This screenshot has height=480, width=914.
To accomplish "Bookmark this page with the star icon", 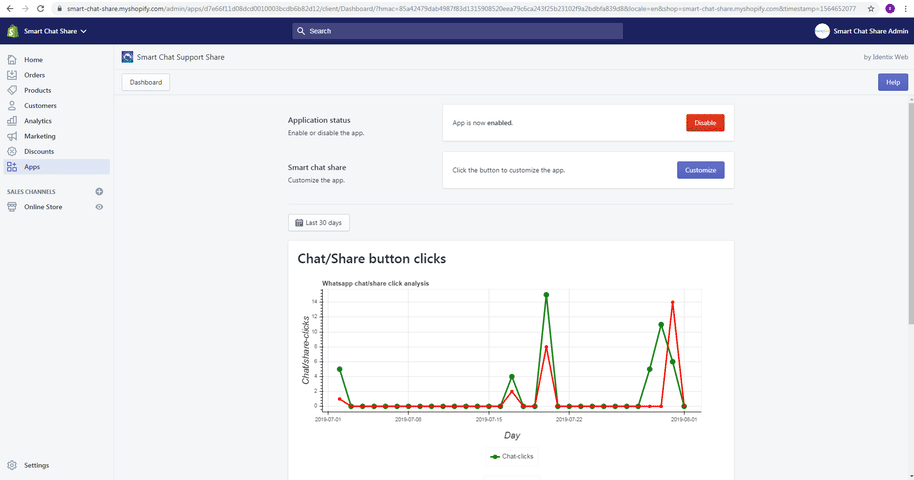I will [871, 9].
